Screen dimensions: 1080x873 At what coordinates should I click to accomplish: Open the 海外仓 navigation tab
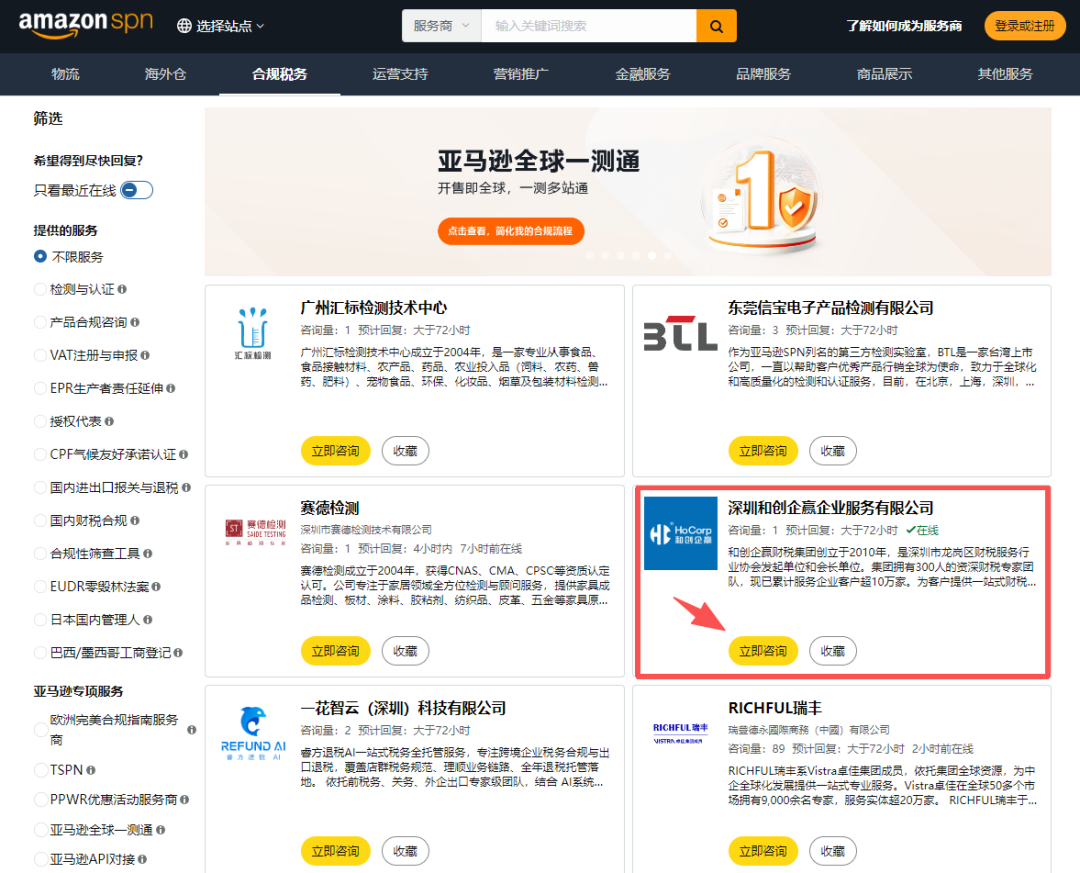pos(165,74)
